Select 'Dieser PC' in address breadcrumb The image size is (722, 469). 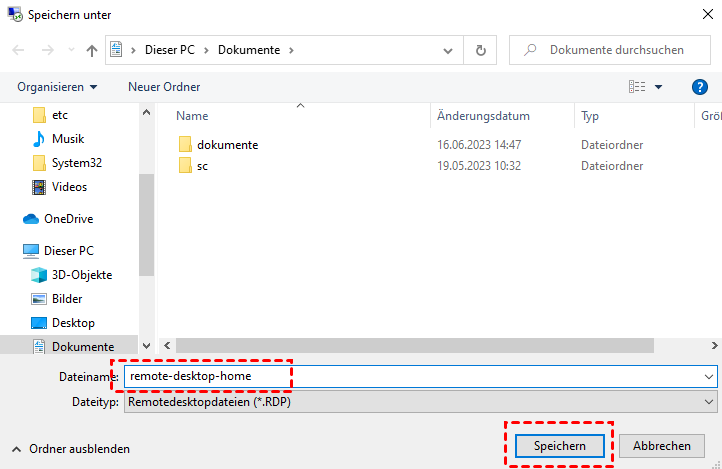(x=169, y=50)
